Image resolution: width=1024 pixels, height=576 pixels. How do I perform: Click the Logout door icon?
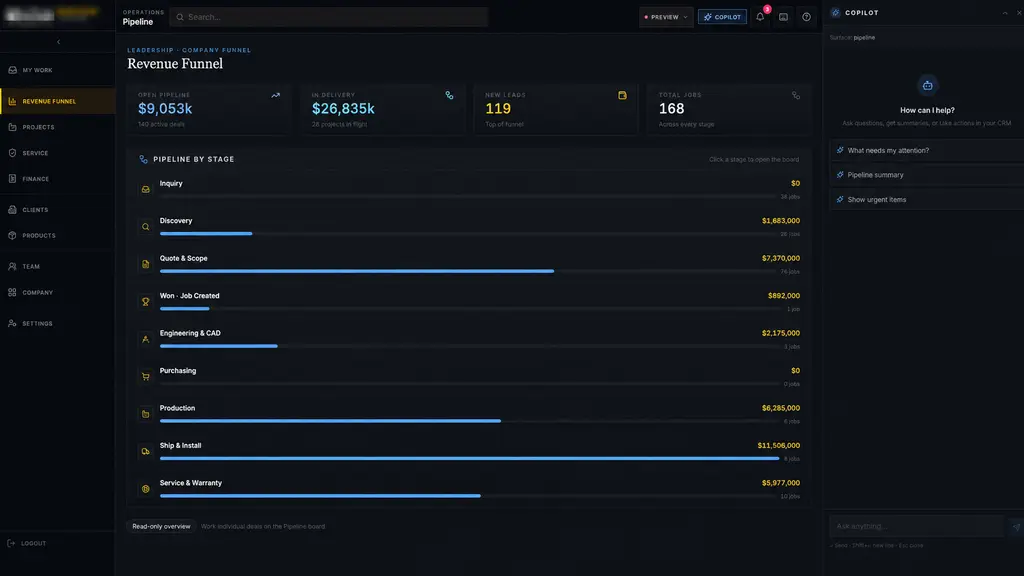coord(10,543)
